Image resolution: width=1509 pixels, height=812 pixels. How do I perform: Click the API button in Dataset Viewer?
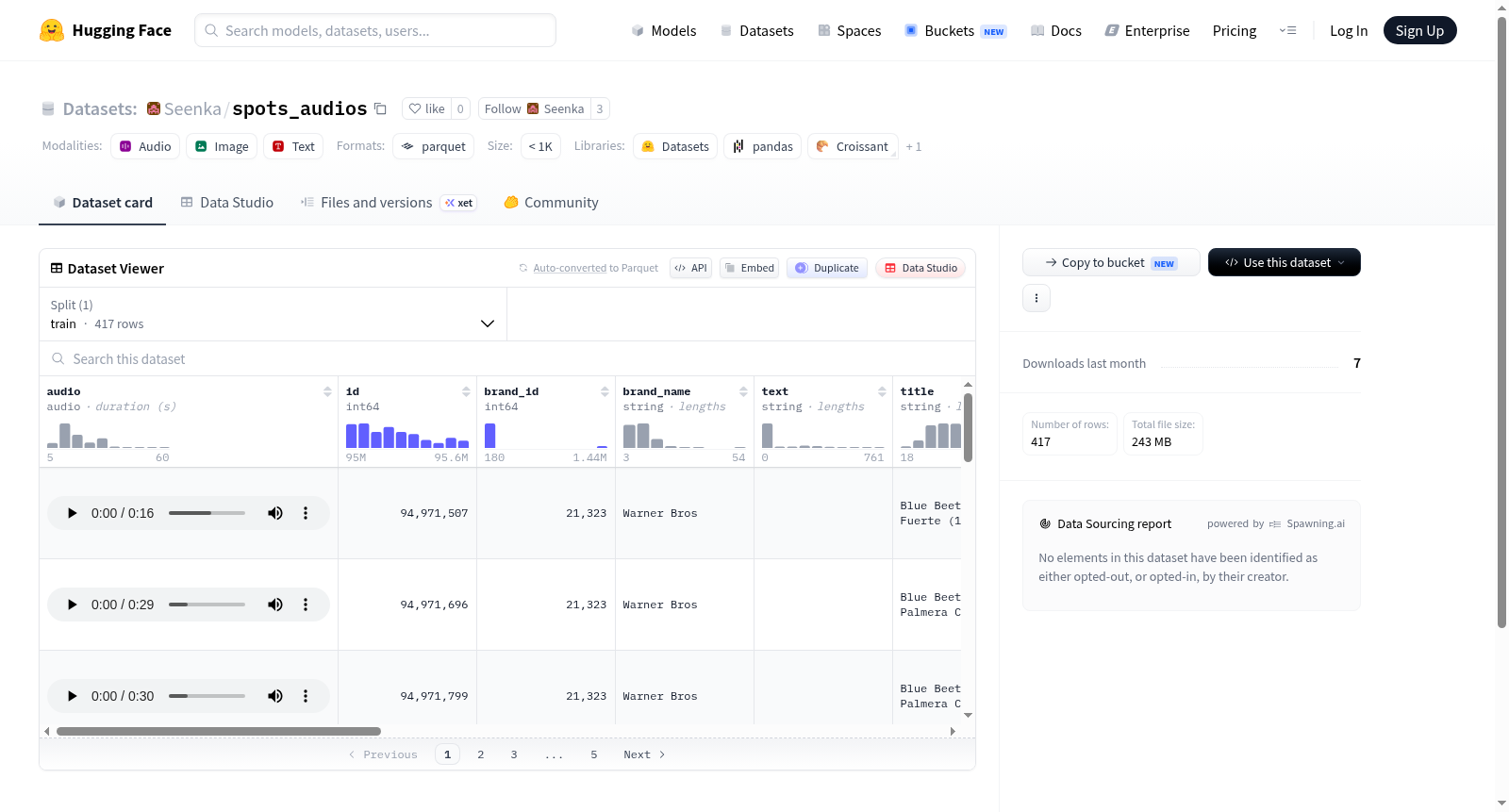tap(690, 268)
